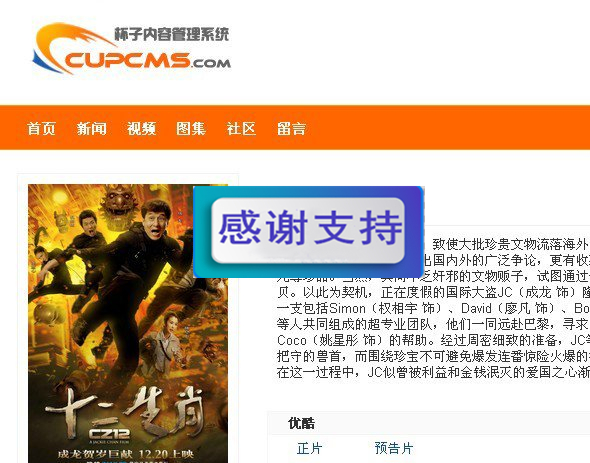Click the 十二生肖 calligraphy title on poster
Image resolution: width=590 pixels, height=463 pixels.
(124, 408)
